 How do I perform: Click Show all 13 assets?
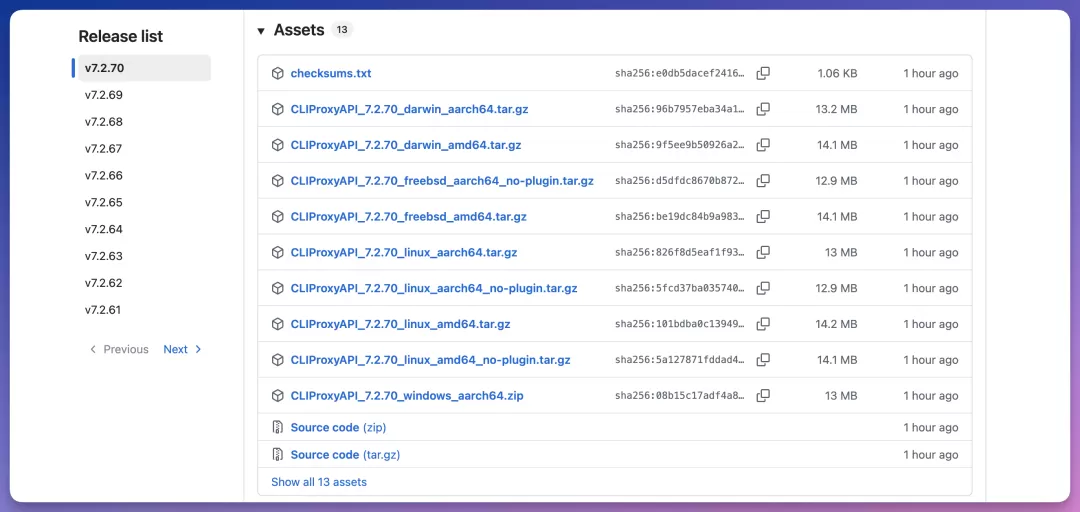point(319,482)
